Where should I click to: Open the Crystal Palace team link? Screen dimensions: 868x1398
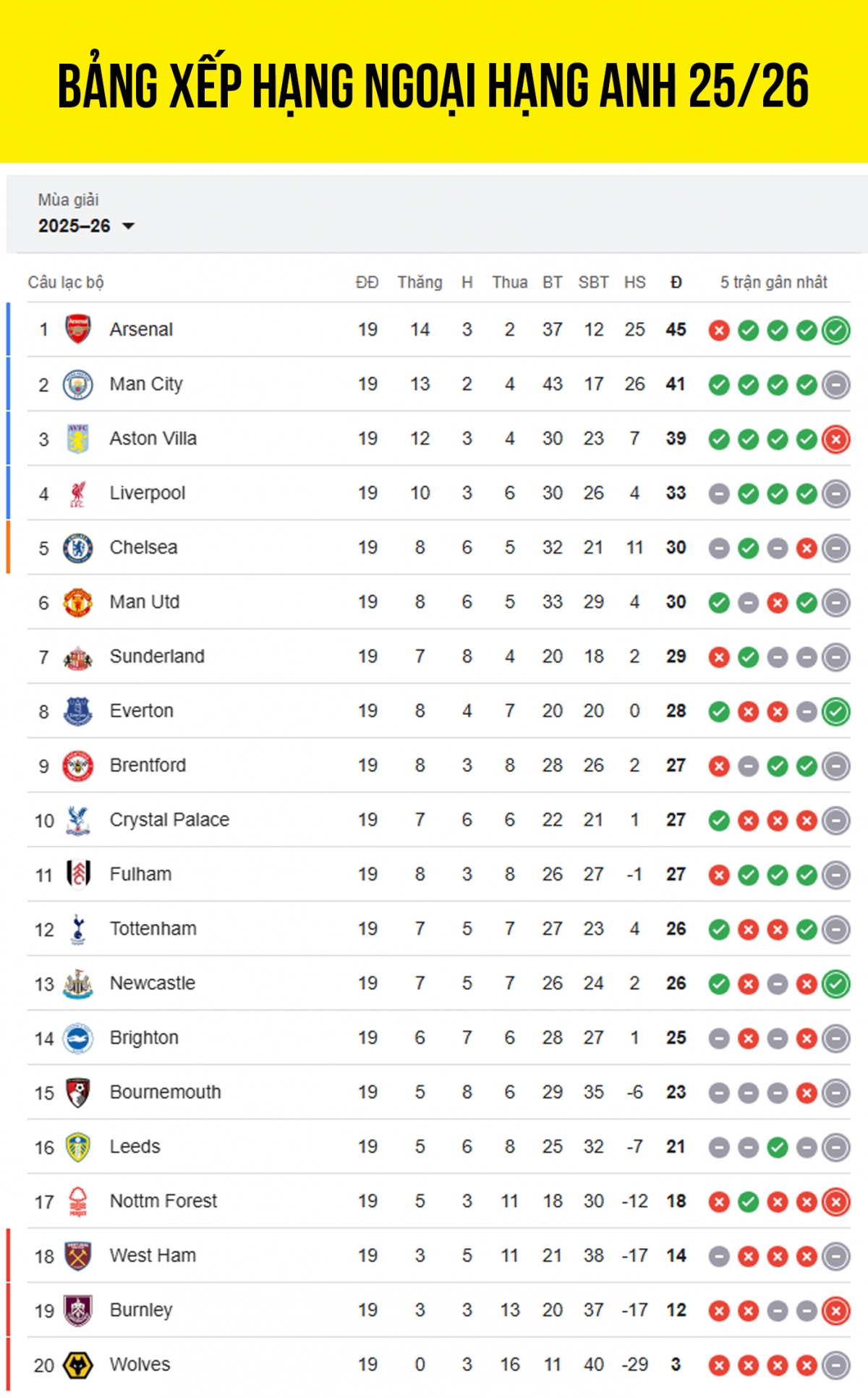click(x=169, y=820)
